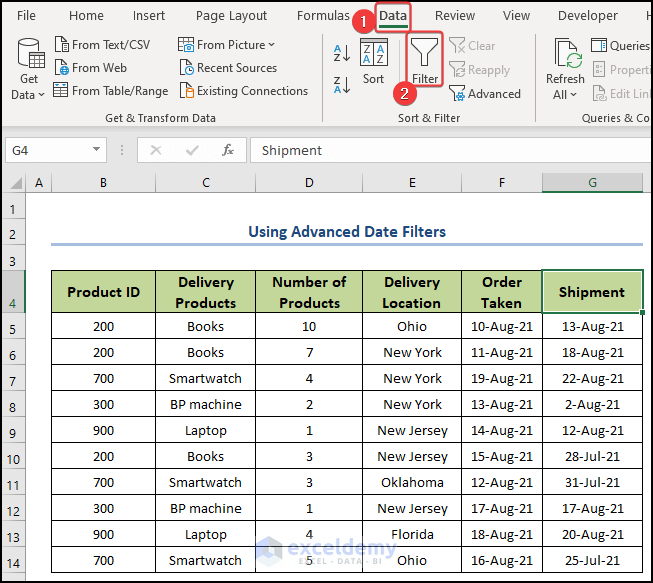Select the Shipment header cell

tap(592, 292)
